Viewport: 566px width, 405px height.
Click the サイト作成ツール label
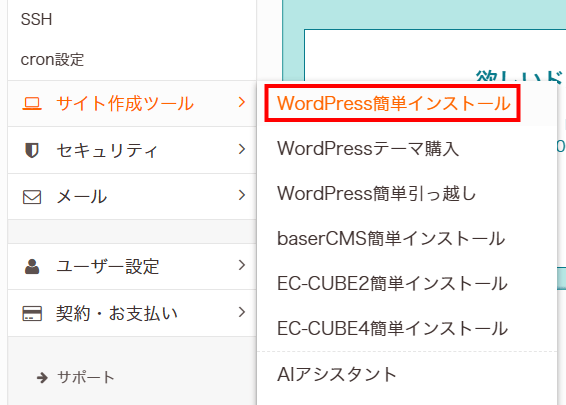[x=125, y=104]
